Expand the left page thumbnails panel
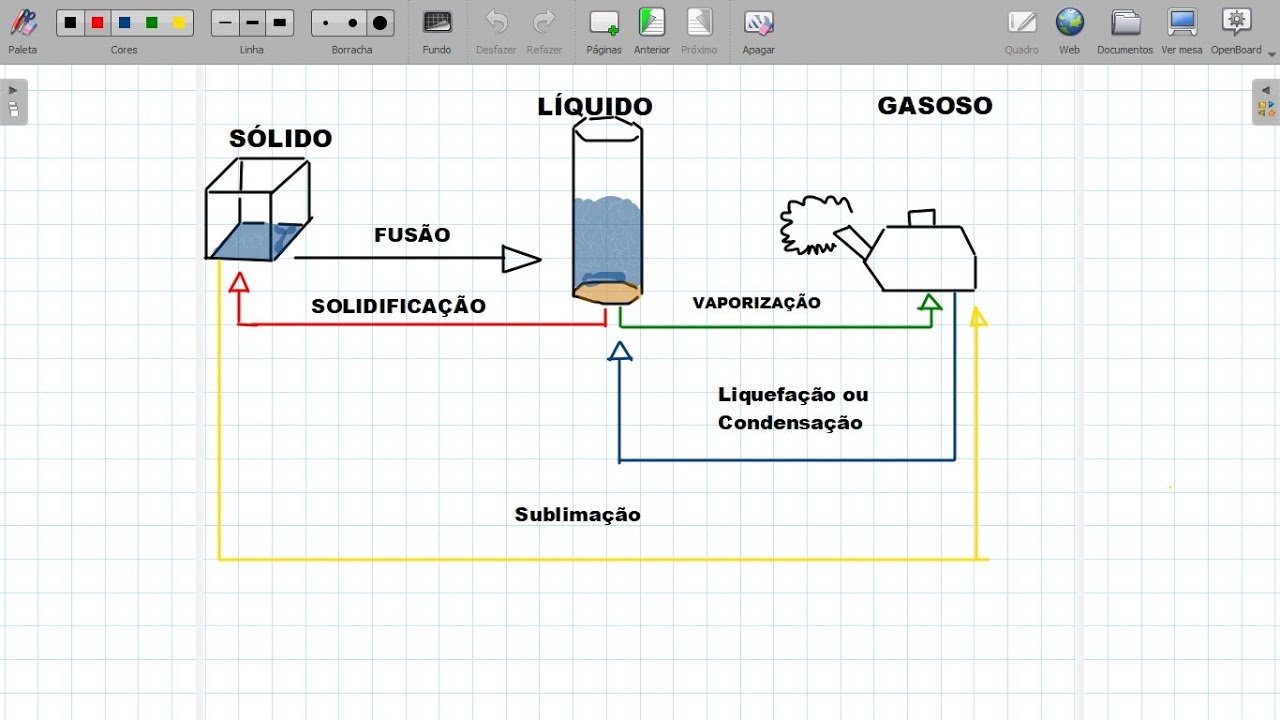The width and height of the screenshot is (1280, 720). [13, 101]
